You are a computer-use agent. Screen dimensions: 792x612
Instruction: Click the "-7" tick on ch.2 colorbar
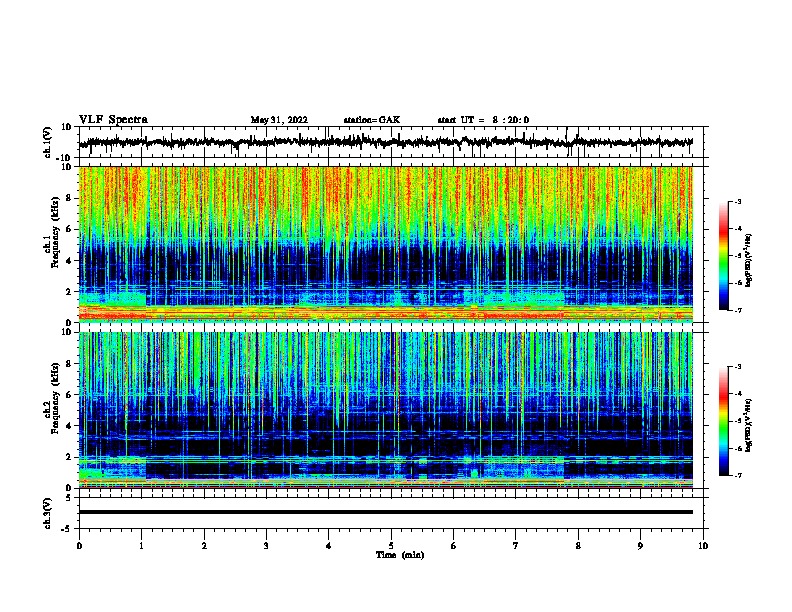(x=738, y=475)
